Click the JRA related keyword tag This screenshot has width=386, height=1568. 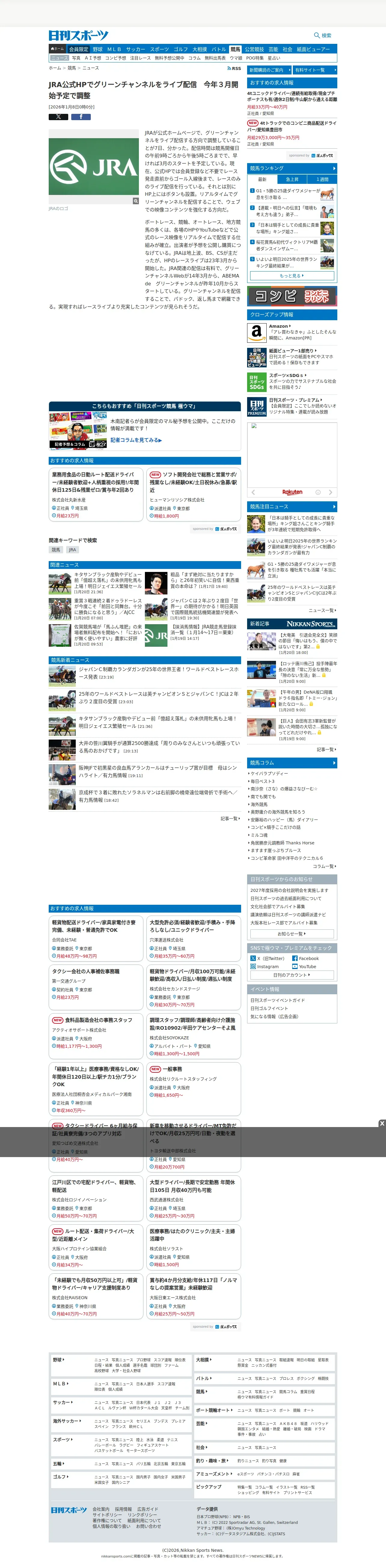point(72,550)
